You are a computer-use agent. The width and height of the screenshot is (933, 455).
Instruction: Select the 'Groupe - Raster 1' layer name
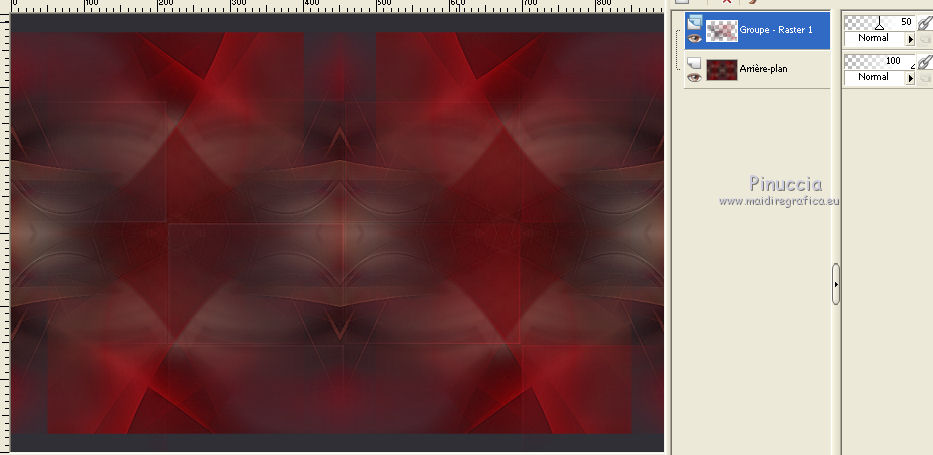[x=776, y=30]
